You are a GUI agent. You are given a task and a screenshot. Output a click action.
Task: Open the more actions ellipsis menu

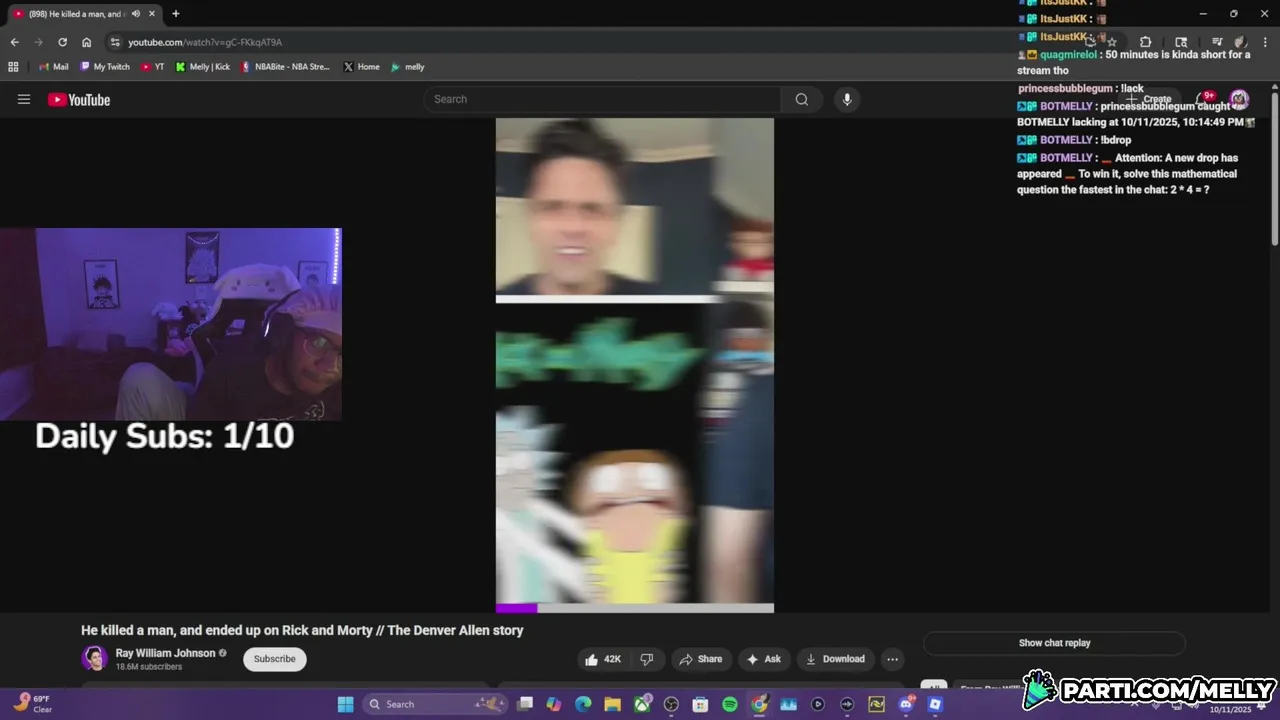(892, 659)
